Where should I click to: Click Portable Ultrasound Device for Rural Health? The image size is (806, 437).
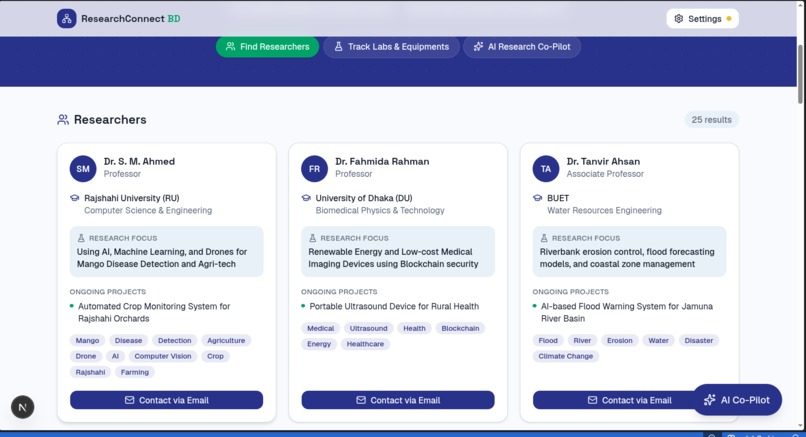(x=394, y=306)
